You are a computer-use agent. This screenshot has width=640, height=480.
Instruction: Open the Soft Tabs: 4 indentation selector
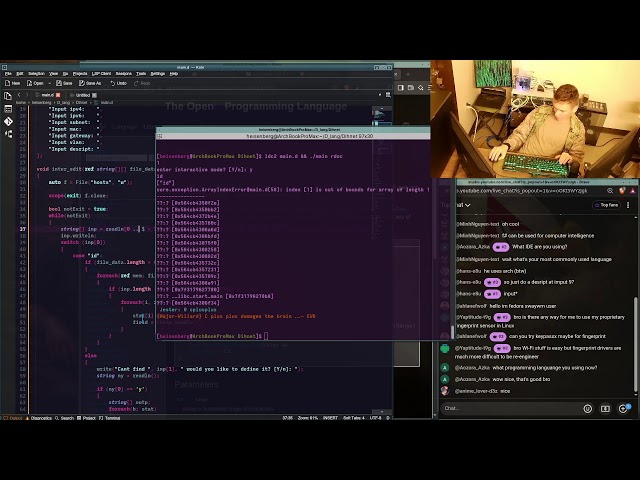353,418
